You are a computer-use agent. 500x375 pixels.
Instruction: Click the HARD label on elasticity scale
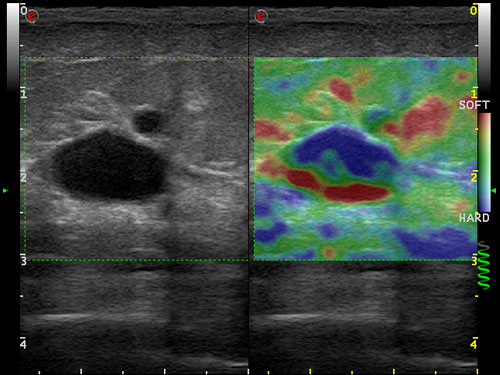[474, 218]
